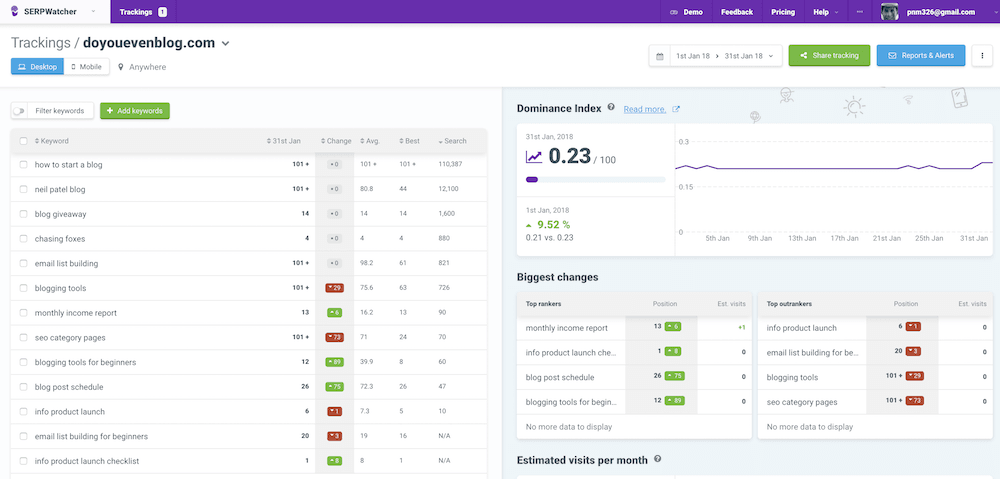Sort table by Search volume column
The height and width of the screenshot is (479, 1000).
(452, 141)
